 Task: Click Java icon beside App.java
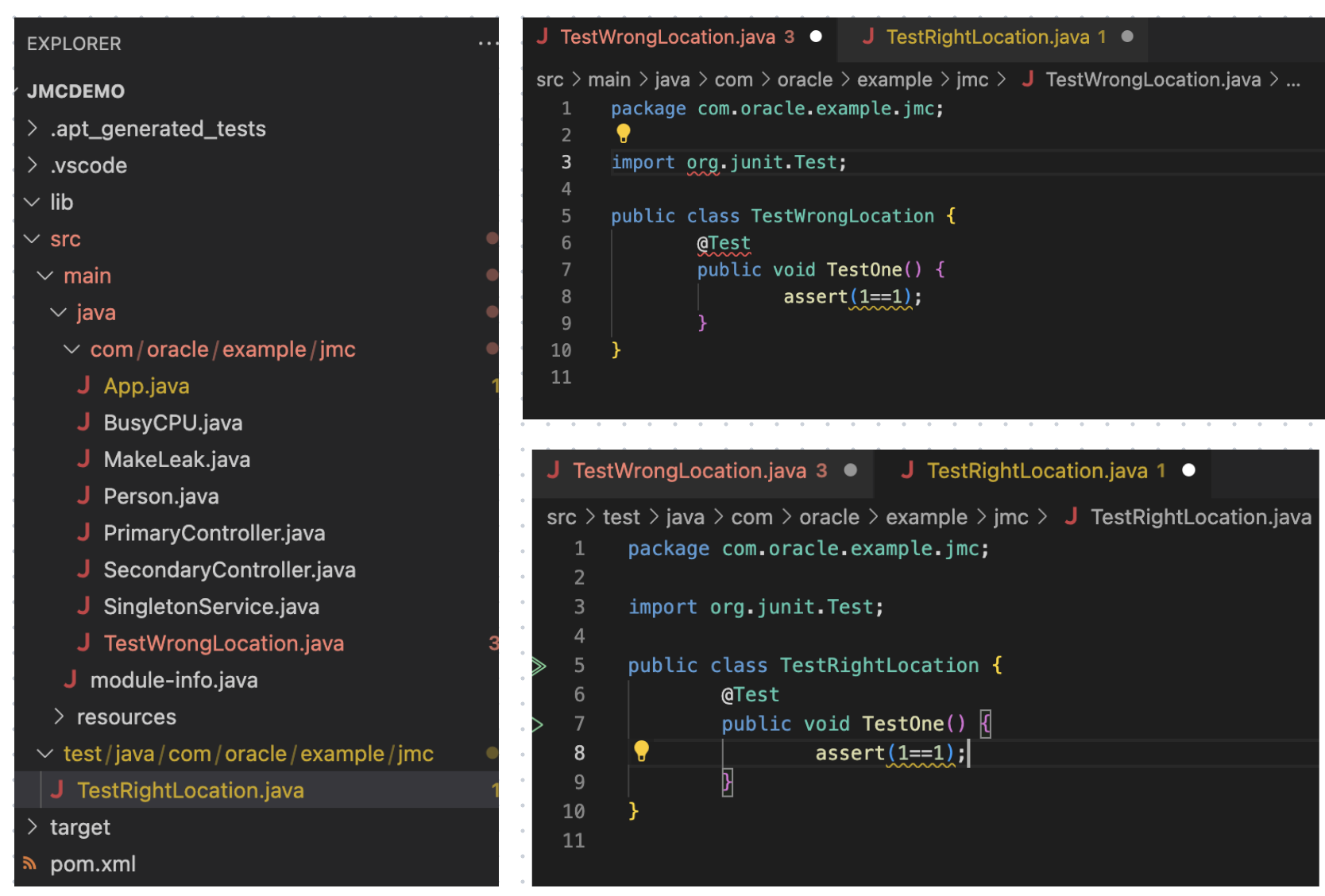[x=83, y=386]
